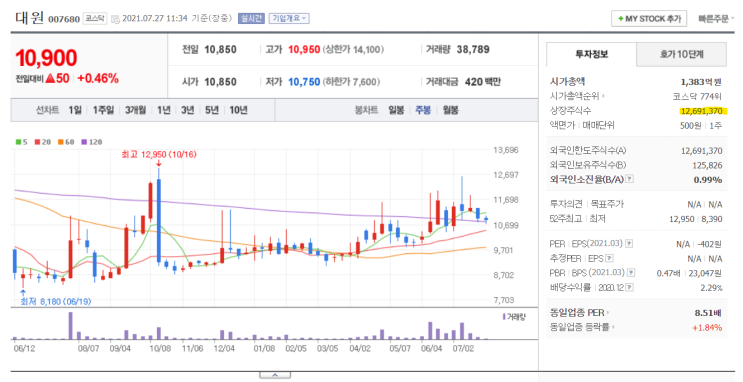
Task: Toggle the 5-day moving average legend
Action: tap(21, 142)
